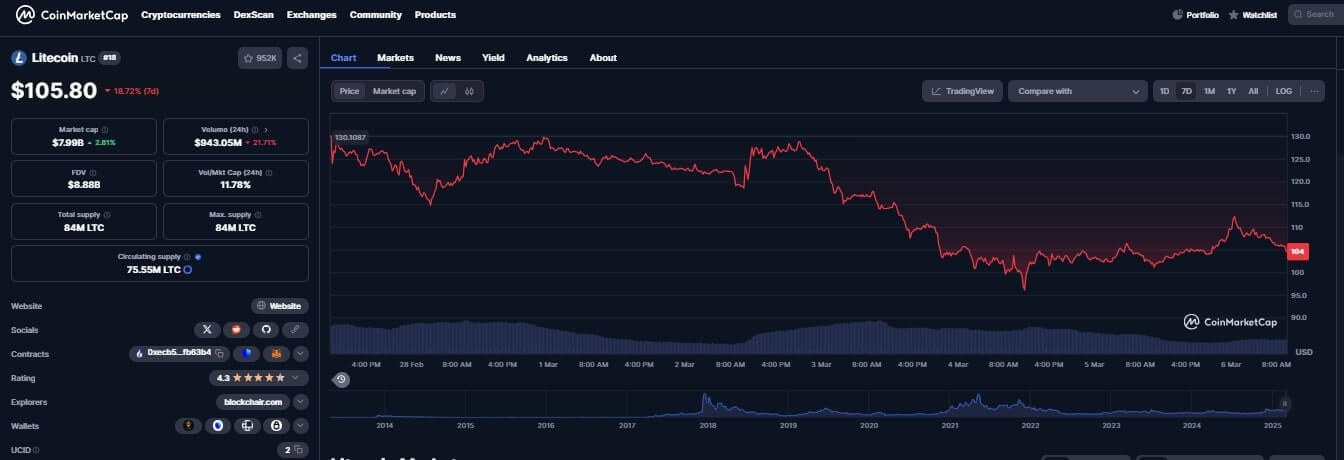1344x460 pixels.
Task: Open the Reddit social link
Action: click(x=237, y=329)
